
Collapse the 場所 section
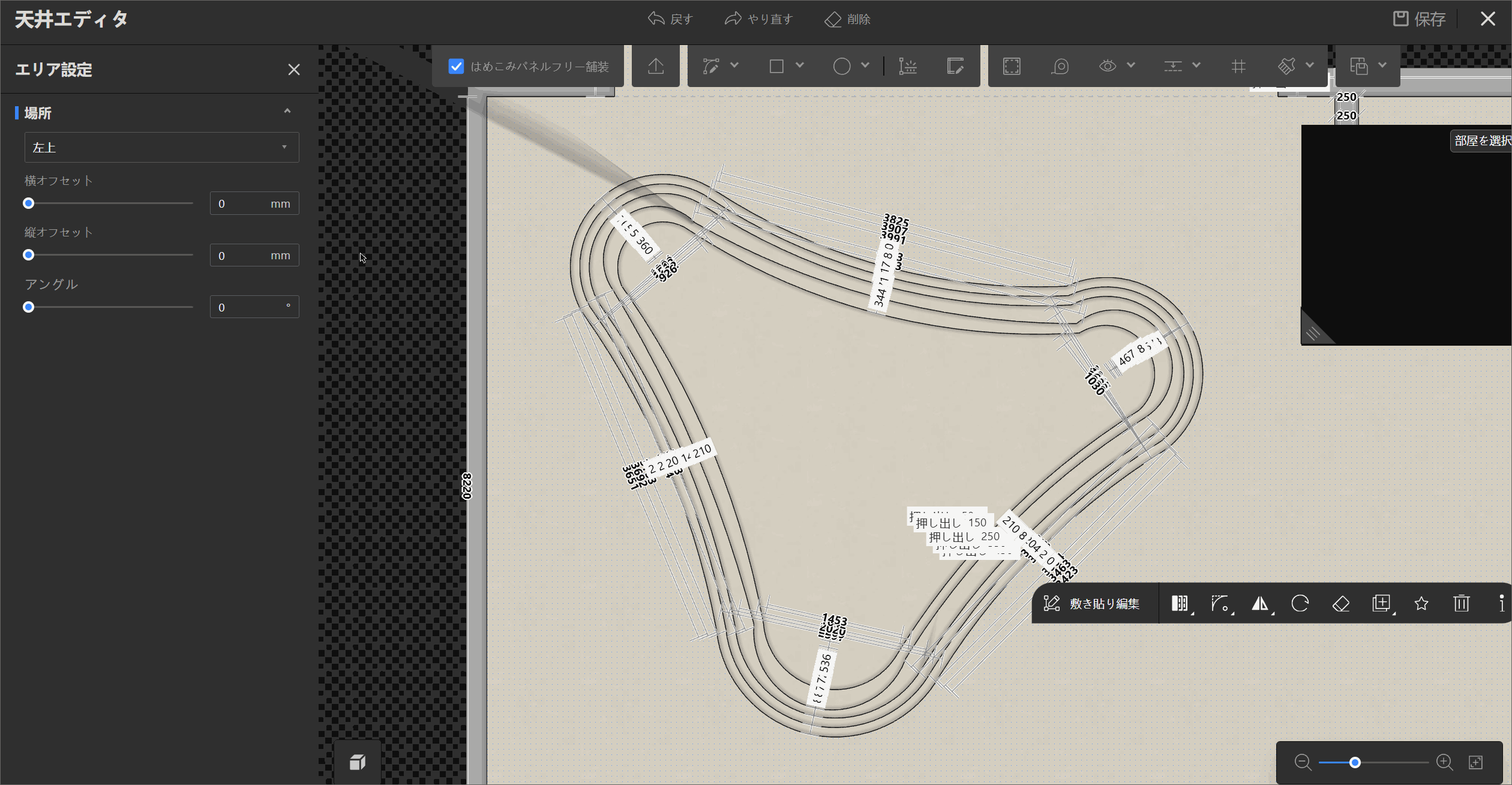[287, 112]
